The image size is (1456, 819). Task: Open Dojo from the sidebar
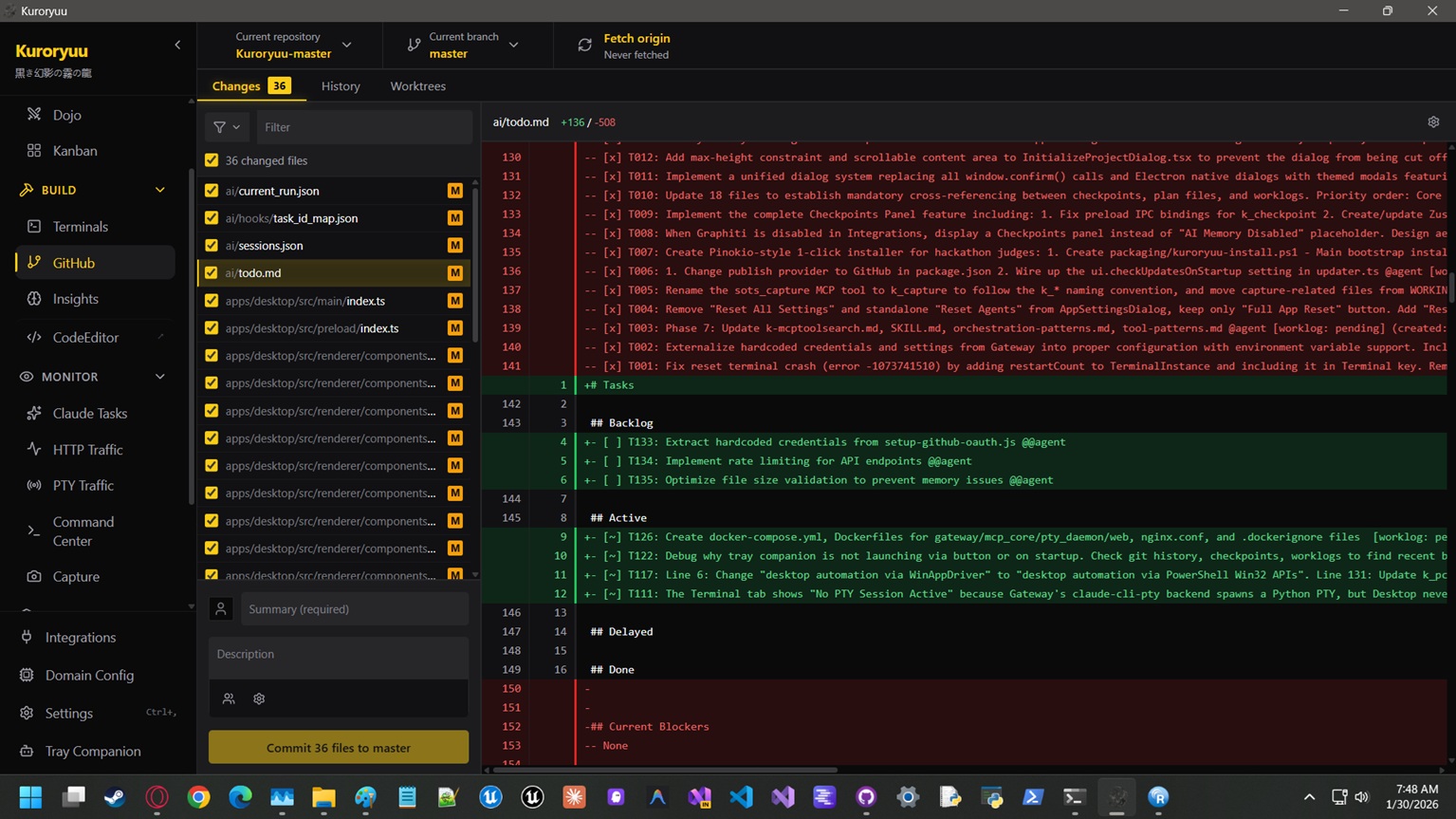coord(66,115)
